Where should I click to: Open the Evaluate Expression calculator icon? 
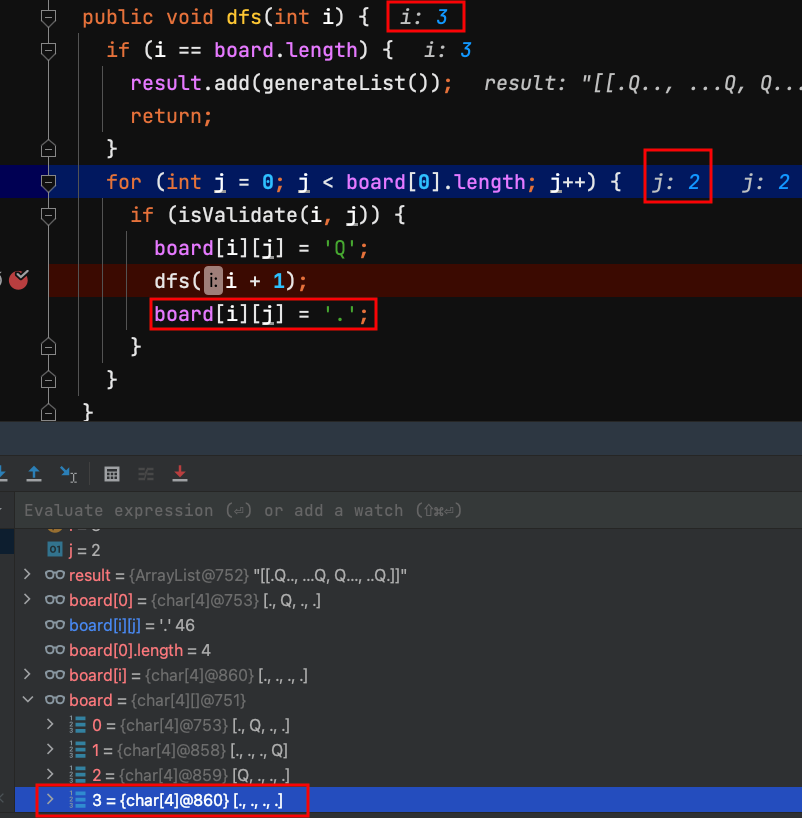coord(112,473)
